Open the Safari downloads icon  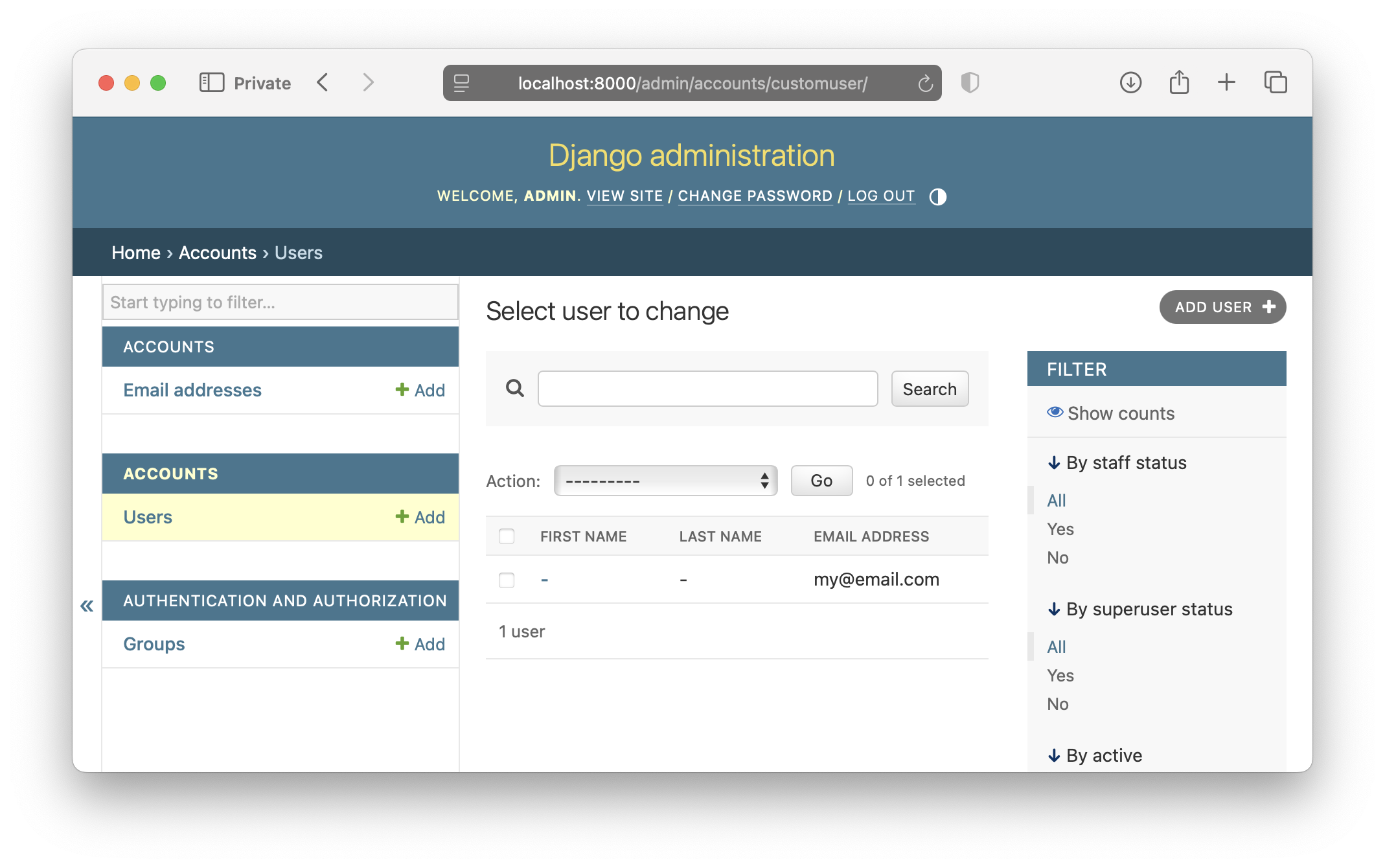(x=1130, y=83)
